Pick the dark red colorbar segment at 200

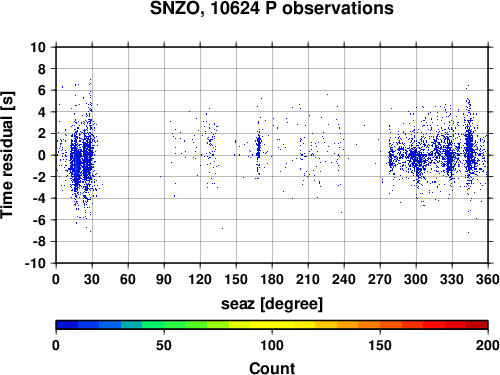pos(477,325)
